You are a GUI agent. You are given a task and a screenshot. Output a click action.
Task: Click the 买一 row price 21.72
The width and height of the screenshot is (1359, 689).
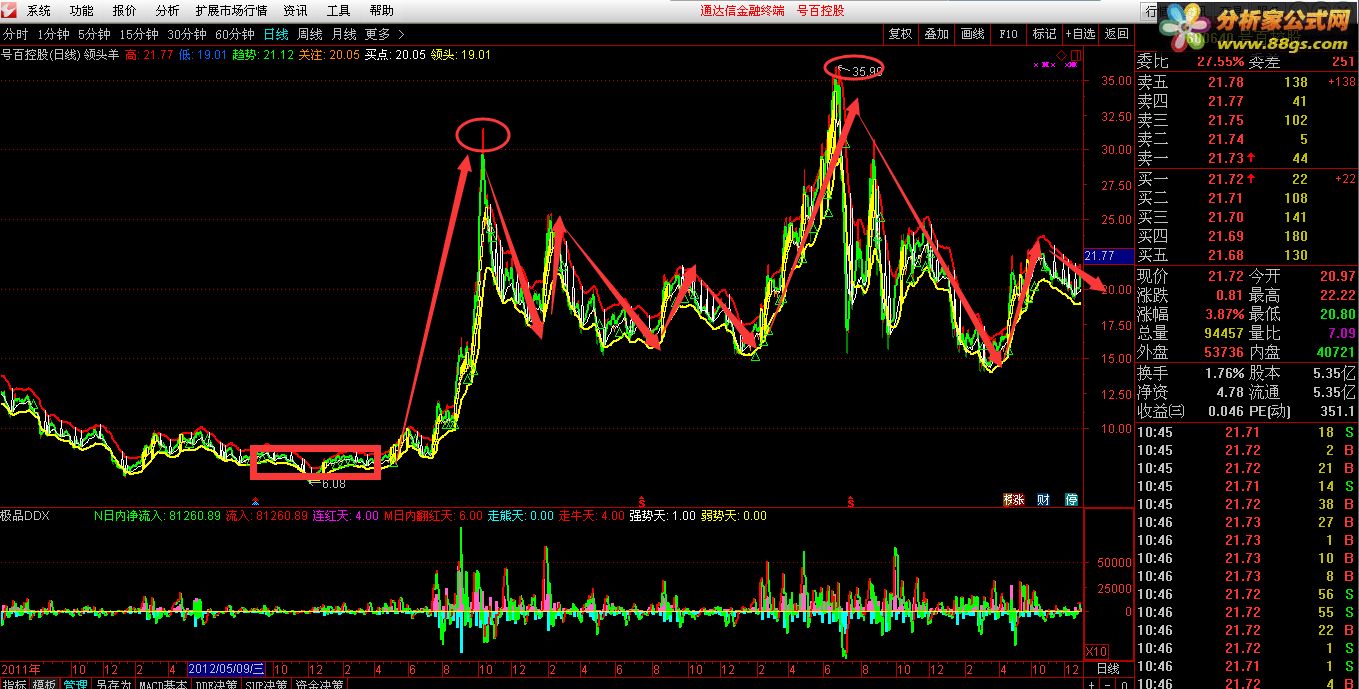point(1226,179)
